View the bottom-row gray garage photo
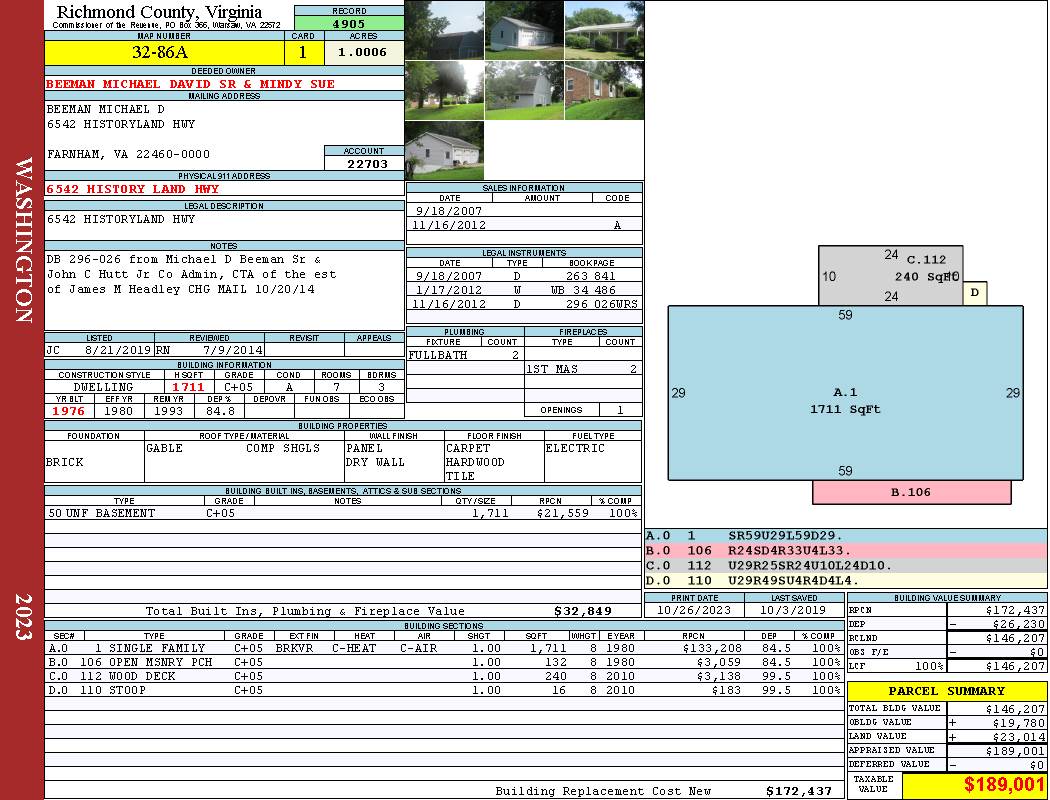 coord(444,150)
